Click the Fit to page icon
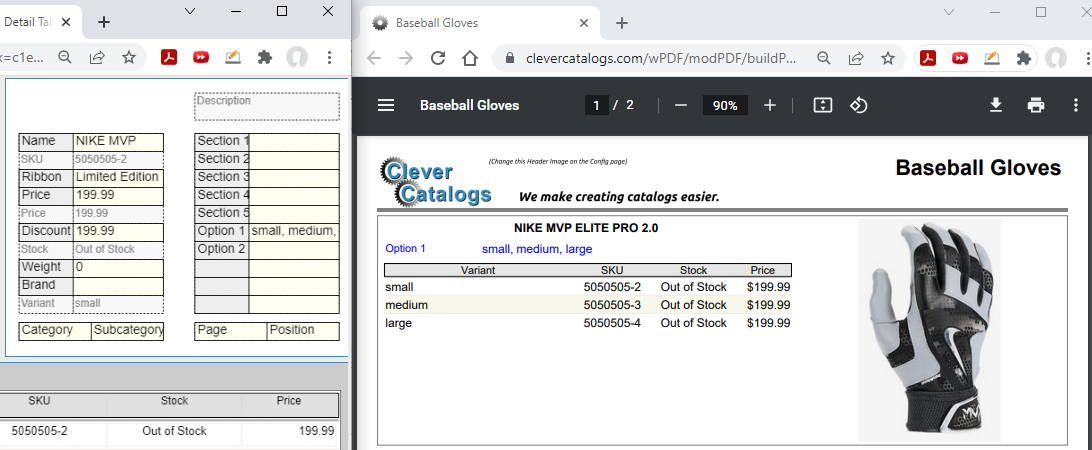The height and width of the screenshot is (450, 1092). pos(823,105)
